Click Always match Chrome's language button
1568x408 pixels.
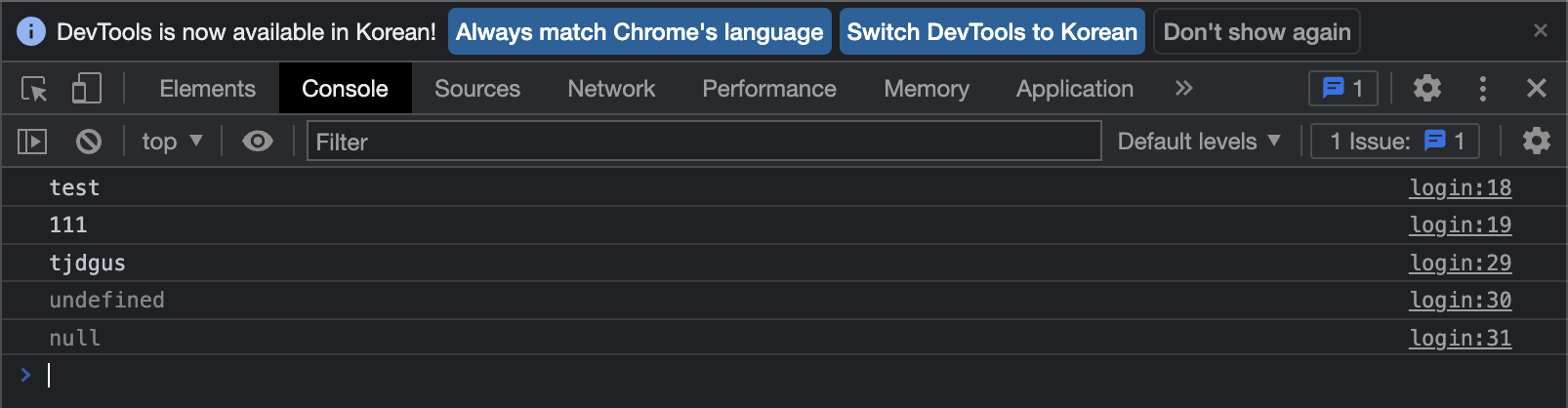point(640,32)
